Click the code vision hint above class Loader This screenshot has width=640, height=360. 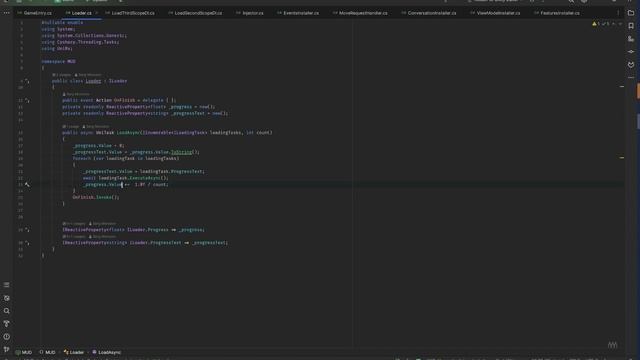click(x=77, y=75)
